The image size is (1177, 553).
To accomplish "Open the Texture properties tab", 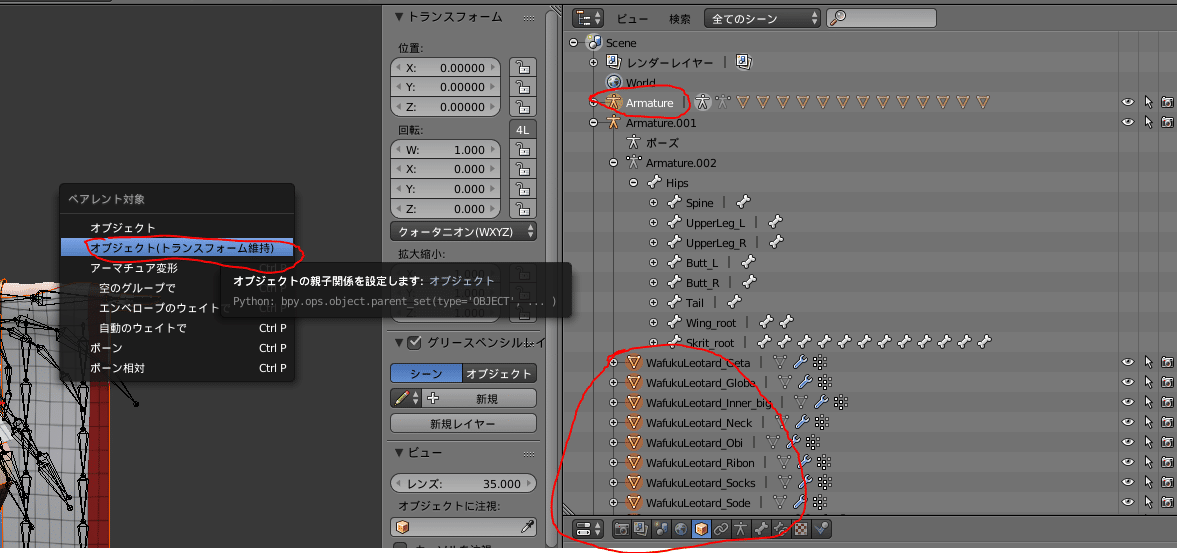I will (x=800, y=529).
